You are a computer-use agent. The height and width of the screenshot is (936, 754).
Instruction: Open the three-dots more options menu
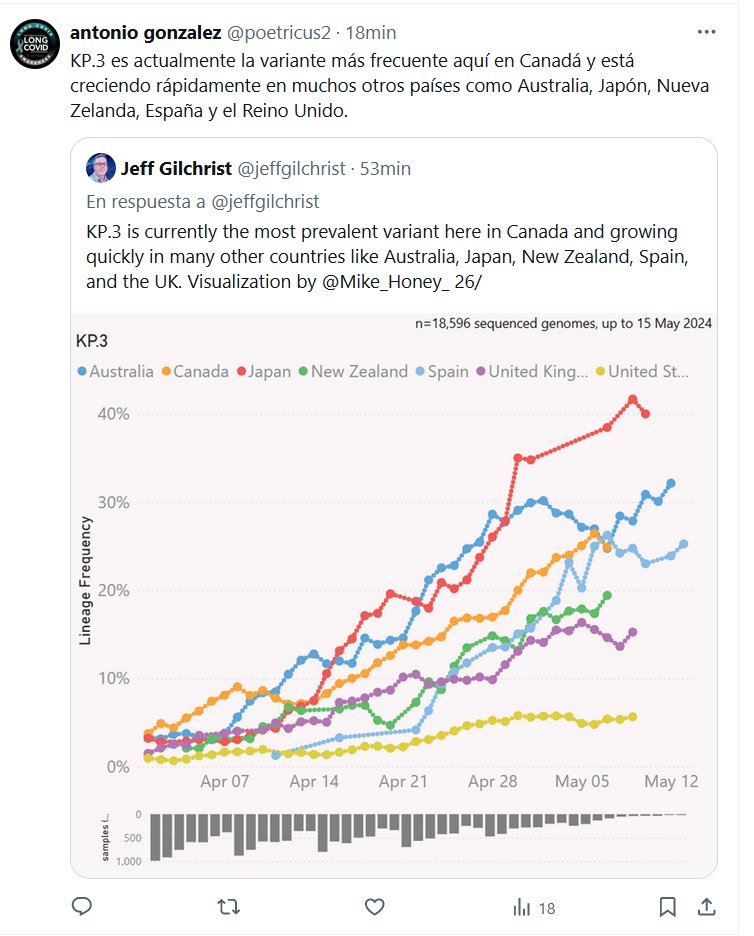705,31
